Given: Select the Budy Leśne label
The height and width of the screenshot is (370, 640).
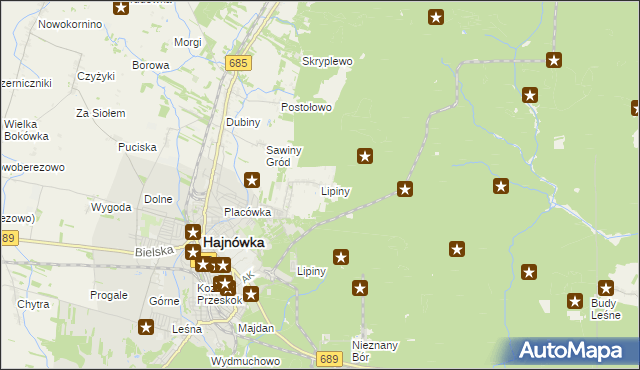Looking at the screenshot, I should 606,309.
